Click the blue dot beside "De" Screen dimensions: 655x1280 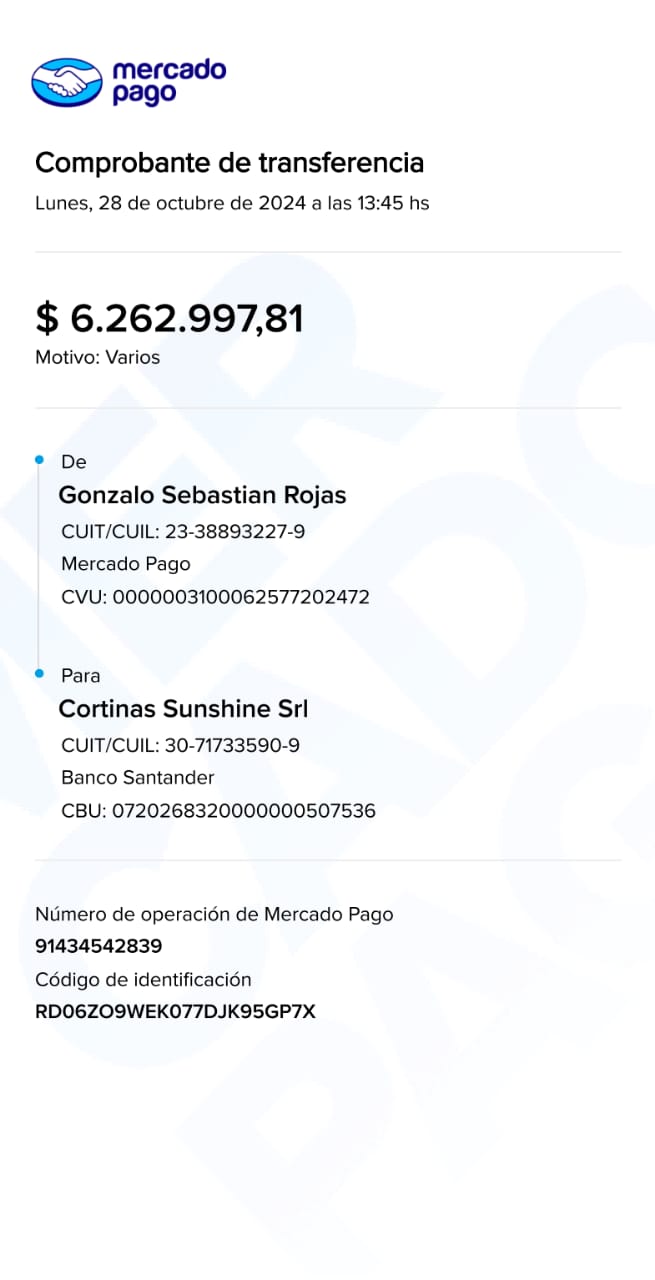[40, 460]
